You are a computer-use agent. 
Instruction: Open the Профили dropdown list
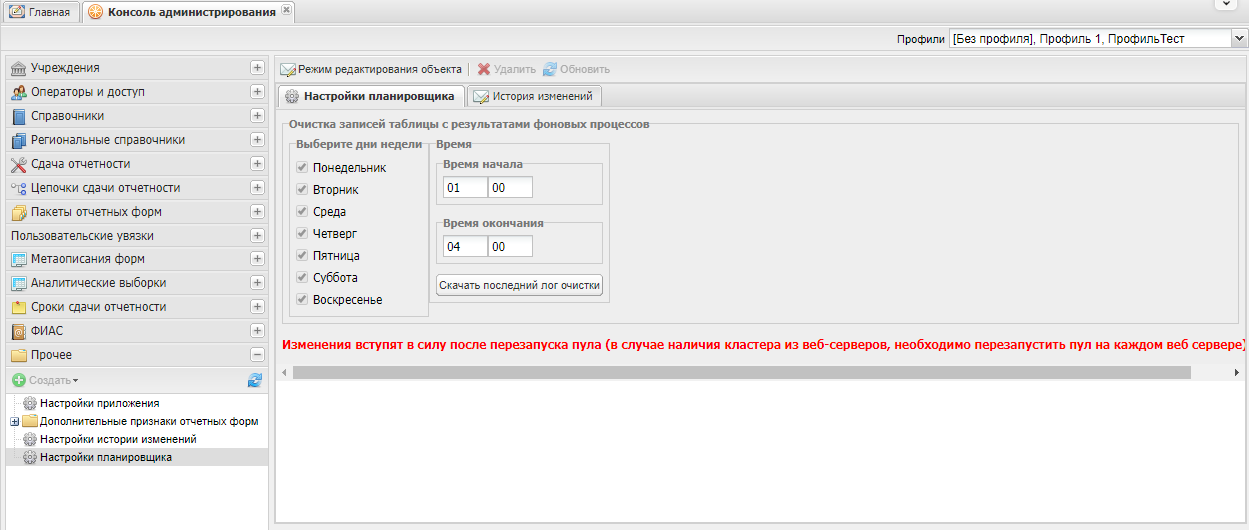coord(1239,39)
